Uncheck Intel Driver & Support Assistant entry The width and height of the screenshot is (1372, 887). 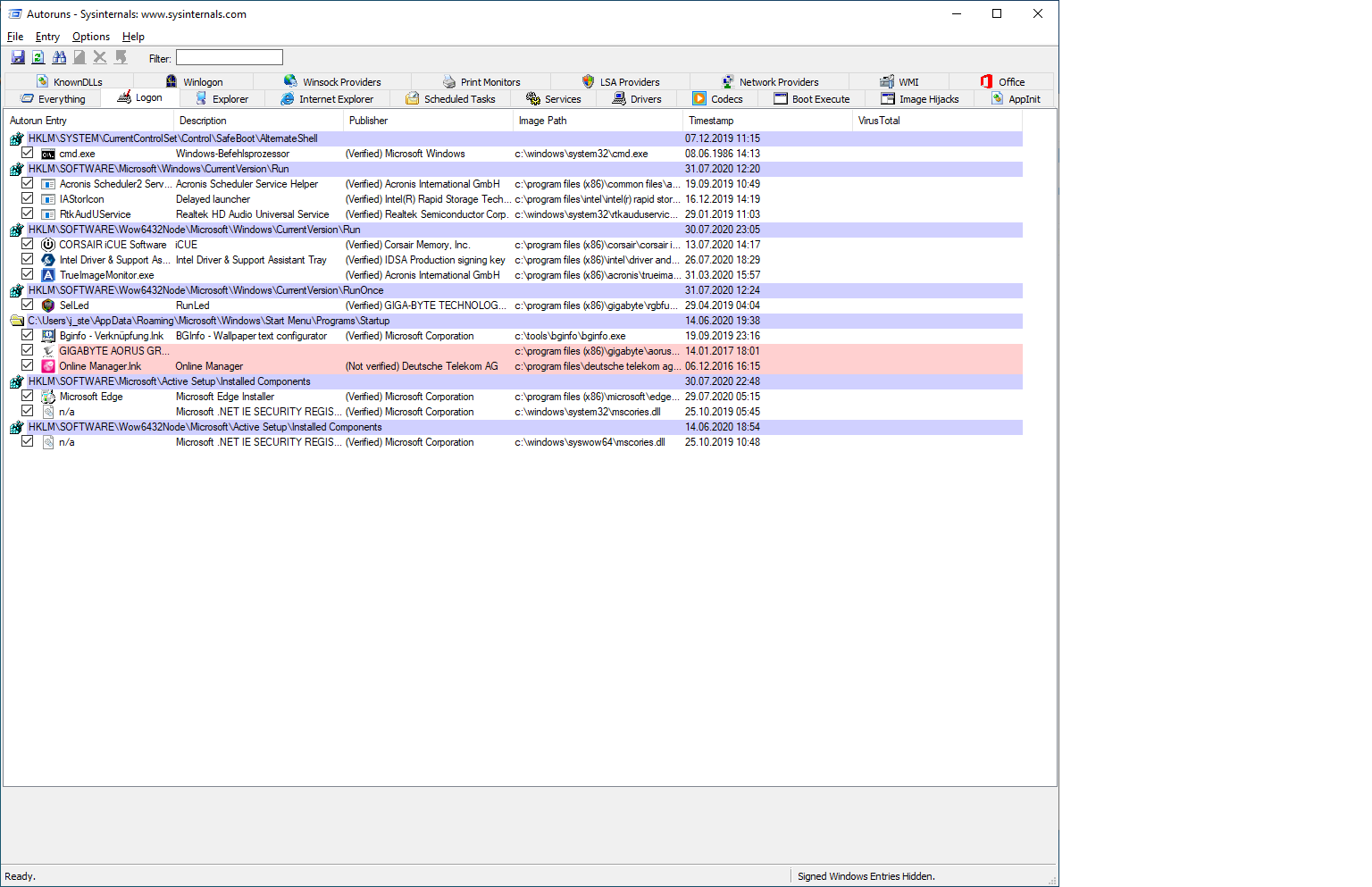[x=28, y=259]
